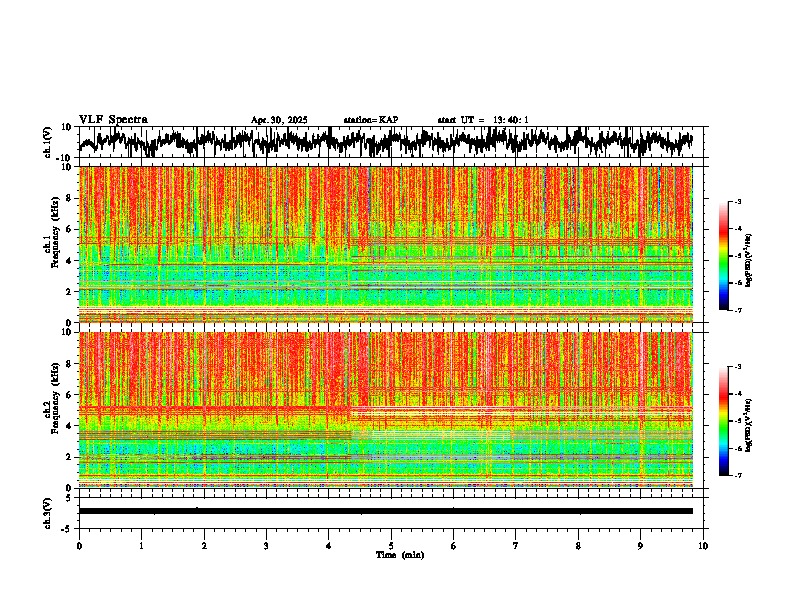
Task: Click the black ch.3 voltage band
Action: 385,511
